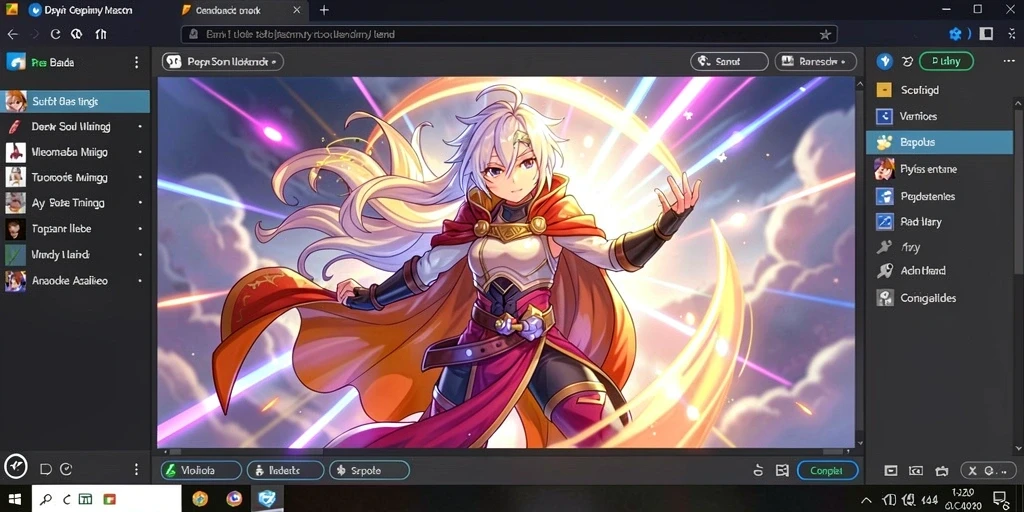
Task: Click the orange browser icon in taskbar
Action: [x=200, y=500]
